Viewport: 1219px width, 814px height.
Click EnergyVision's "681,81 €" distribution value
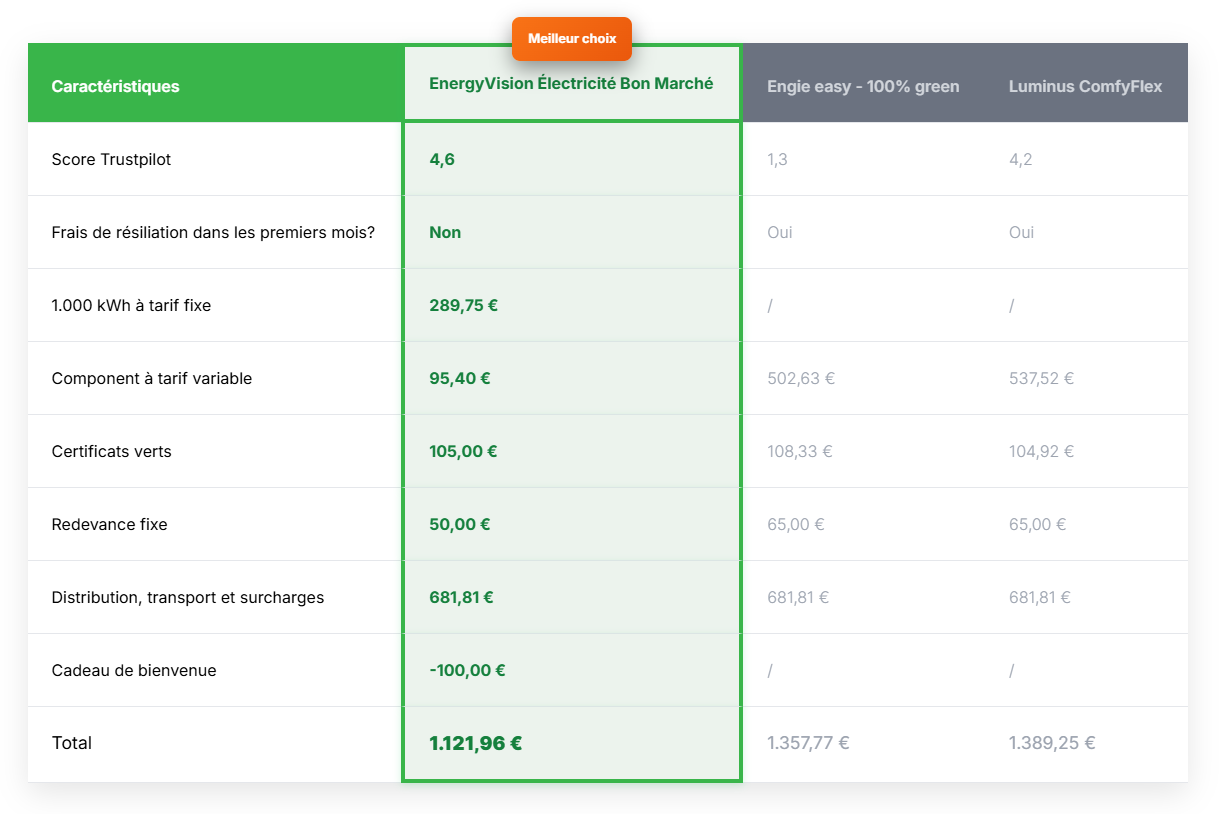pos(462,597)
